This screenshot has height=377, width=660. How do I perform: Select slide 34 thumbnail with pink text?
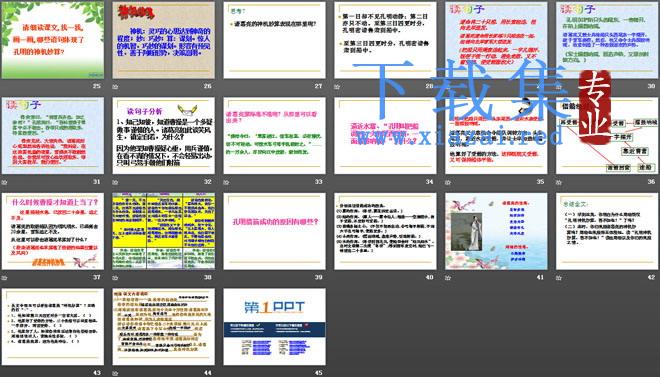[x=385, y=135]
